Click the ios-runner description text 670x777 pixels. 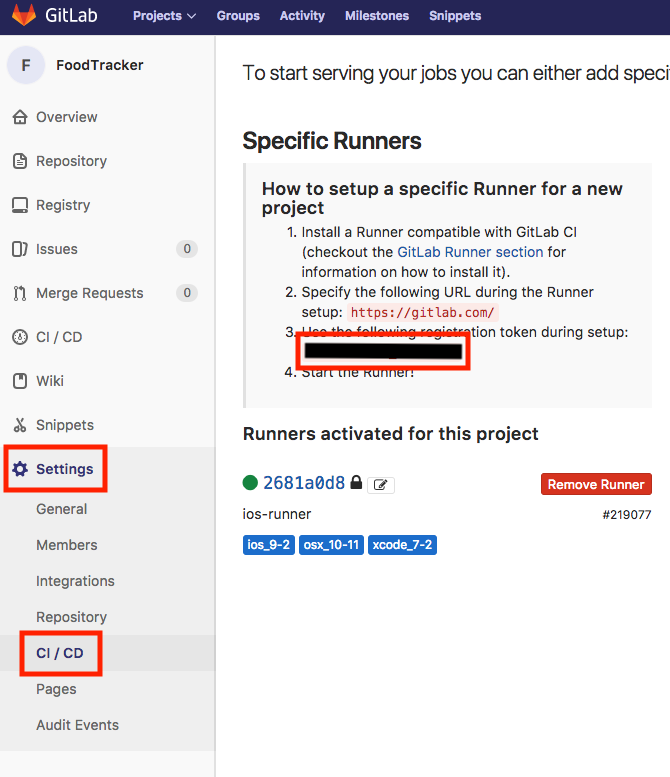click(277, 514)
